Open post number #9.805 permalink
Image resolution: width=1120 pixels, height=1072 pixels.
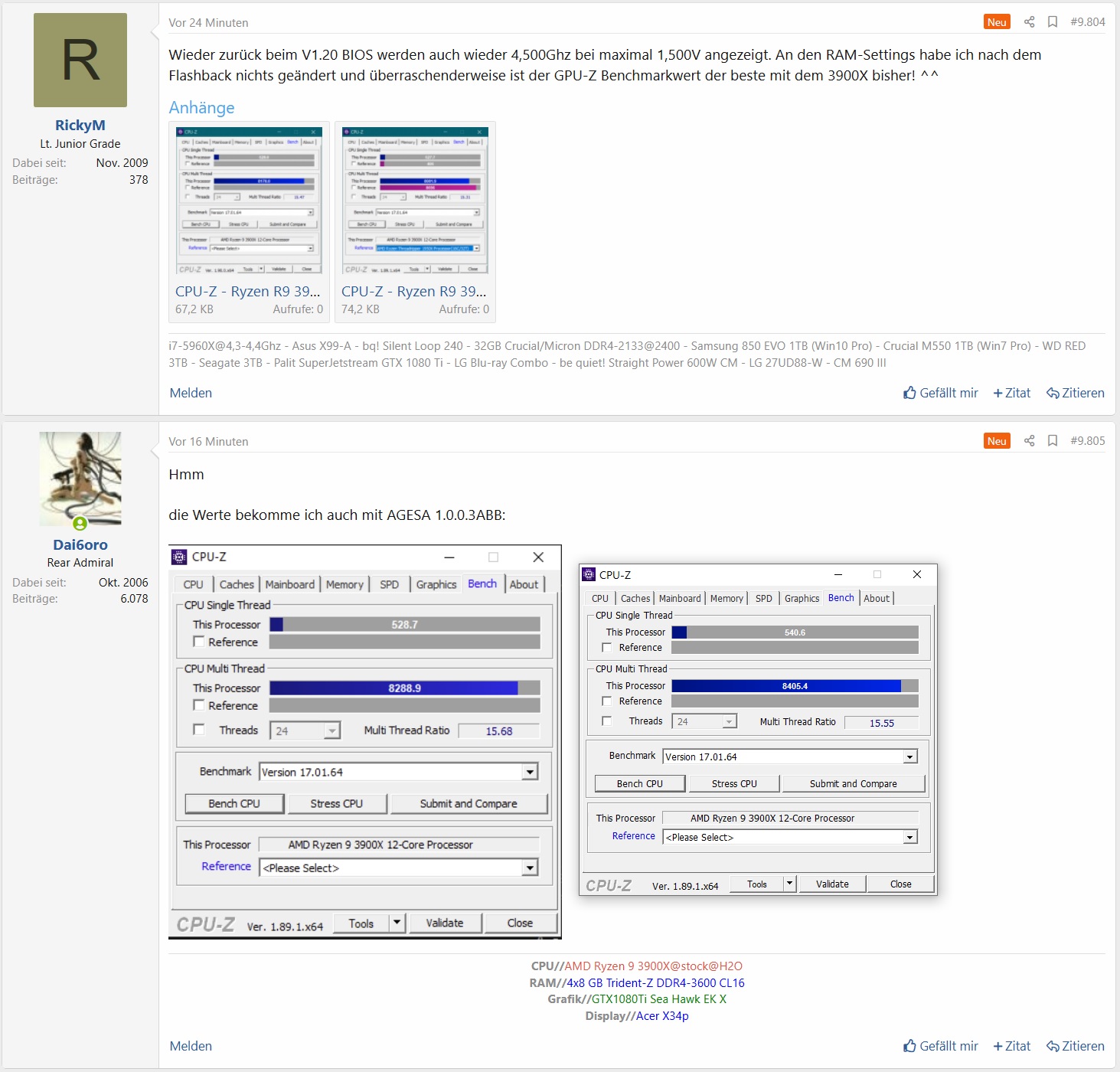click(x=1088, y=441)
